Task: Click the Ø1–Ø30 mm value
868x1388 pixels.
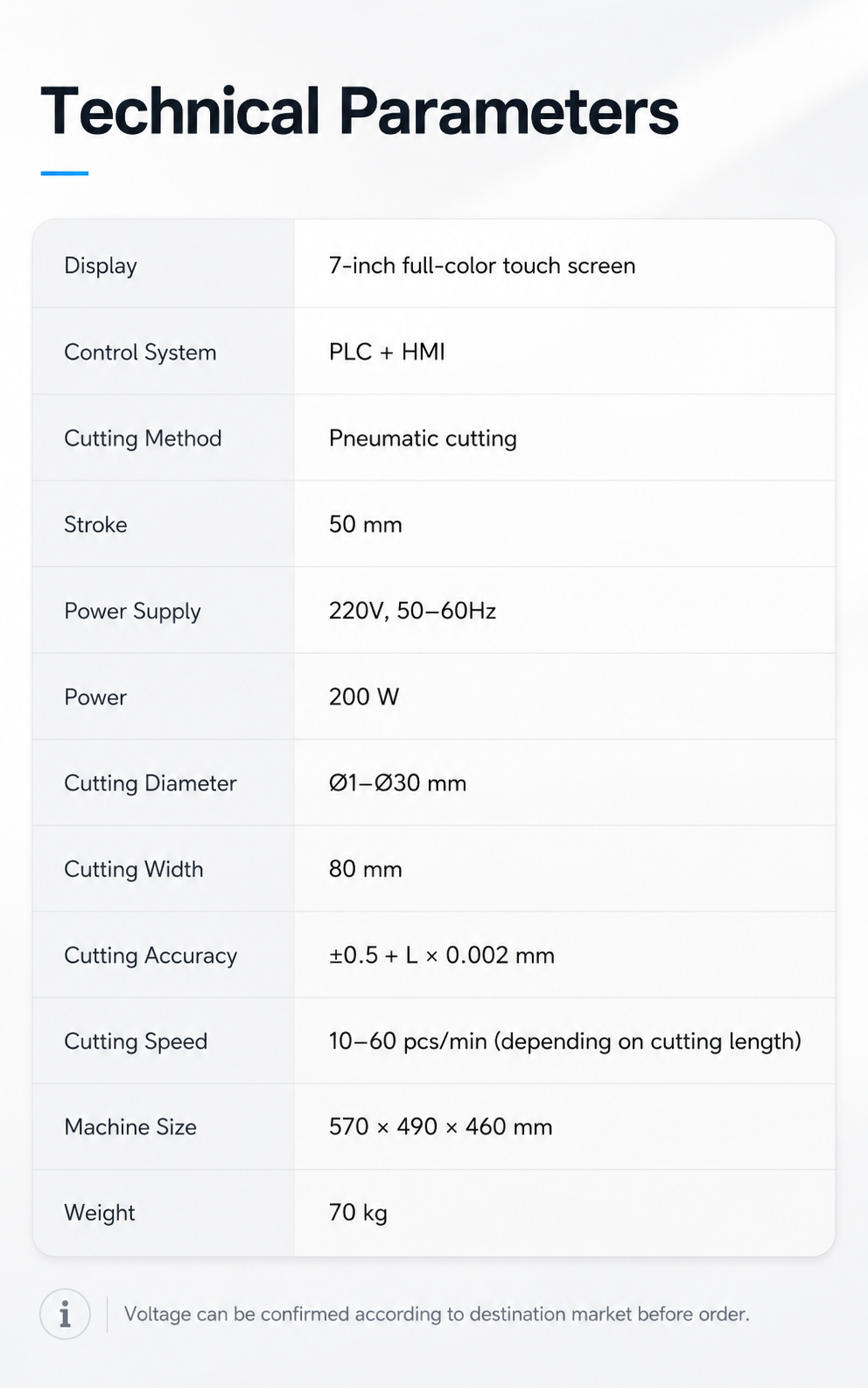Action: tap(397, 782)
